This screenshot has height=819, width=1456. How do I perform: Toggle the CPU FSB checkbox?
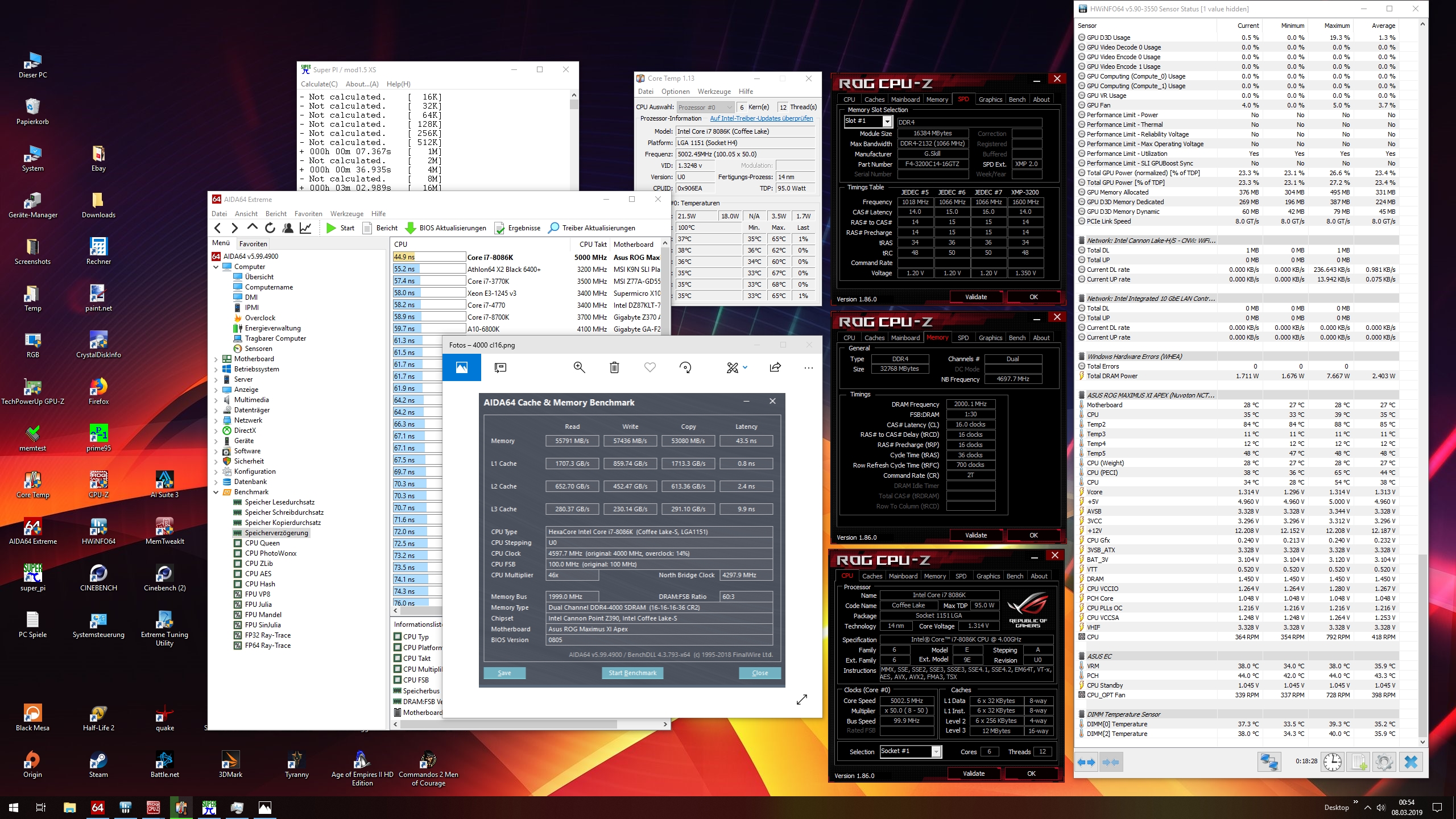click(398, 680)
